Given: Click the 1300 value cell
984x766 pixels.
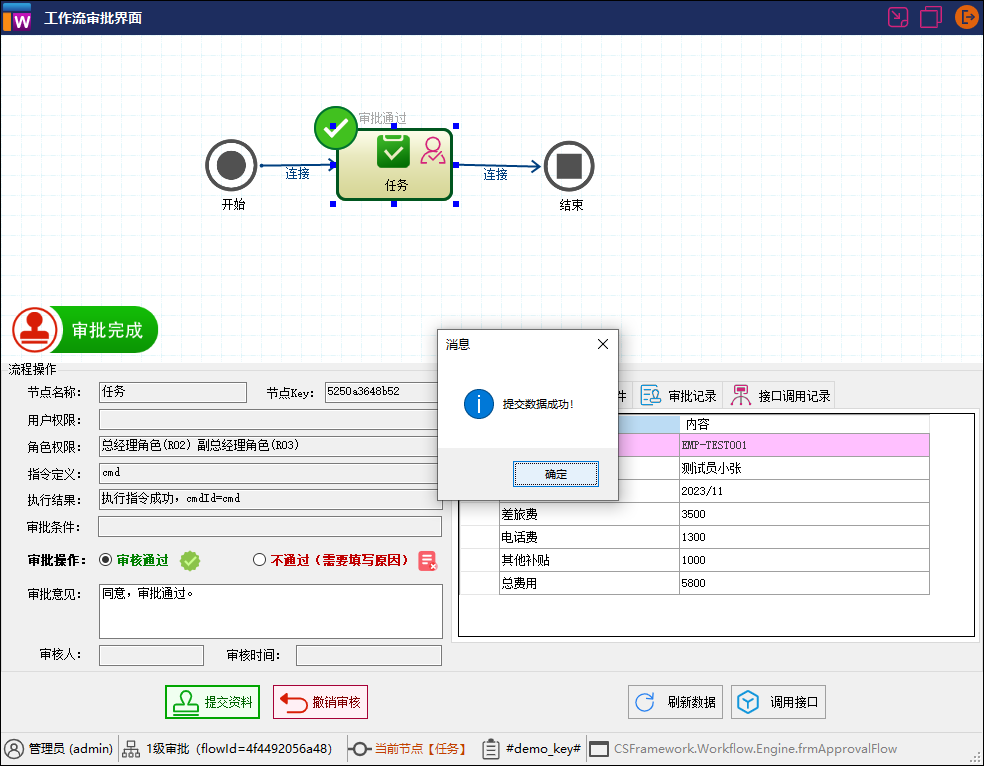Looking at the screenshot, I should pyautogui.click(x=804, y=538).
